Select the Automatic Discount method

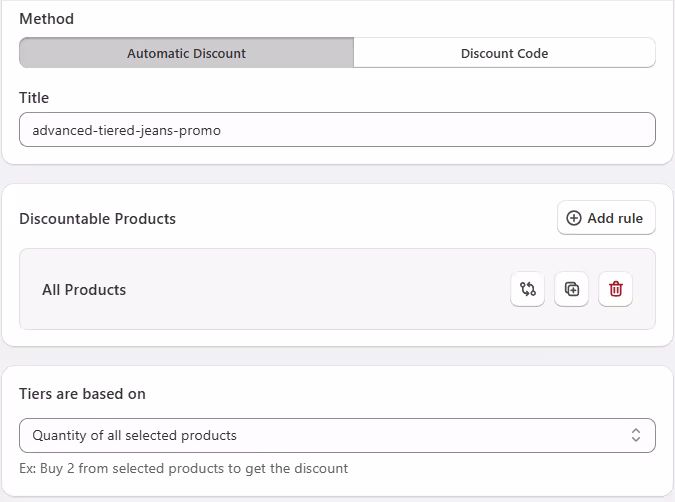[x=186, y=53]
